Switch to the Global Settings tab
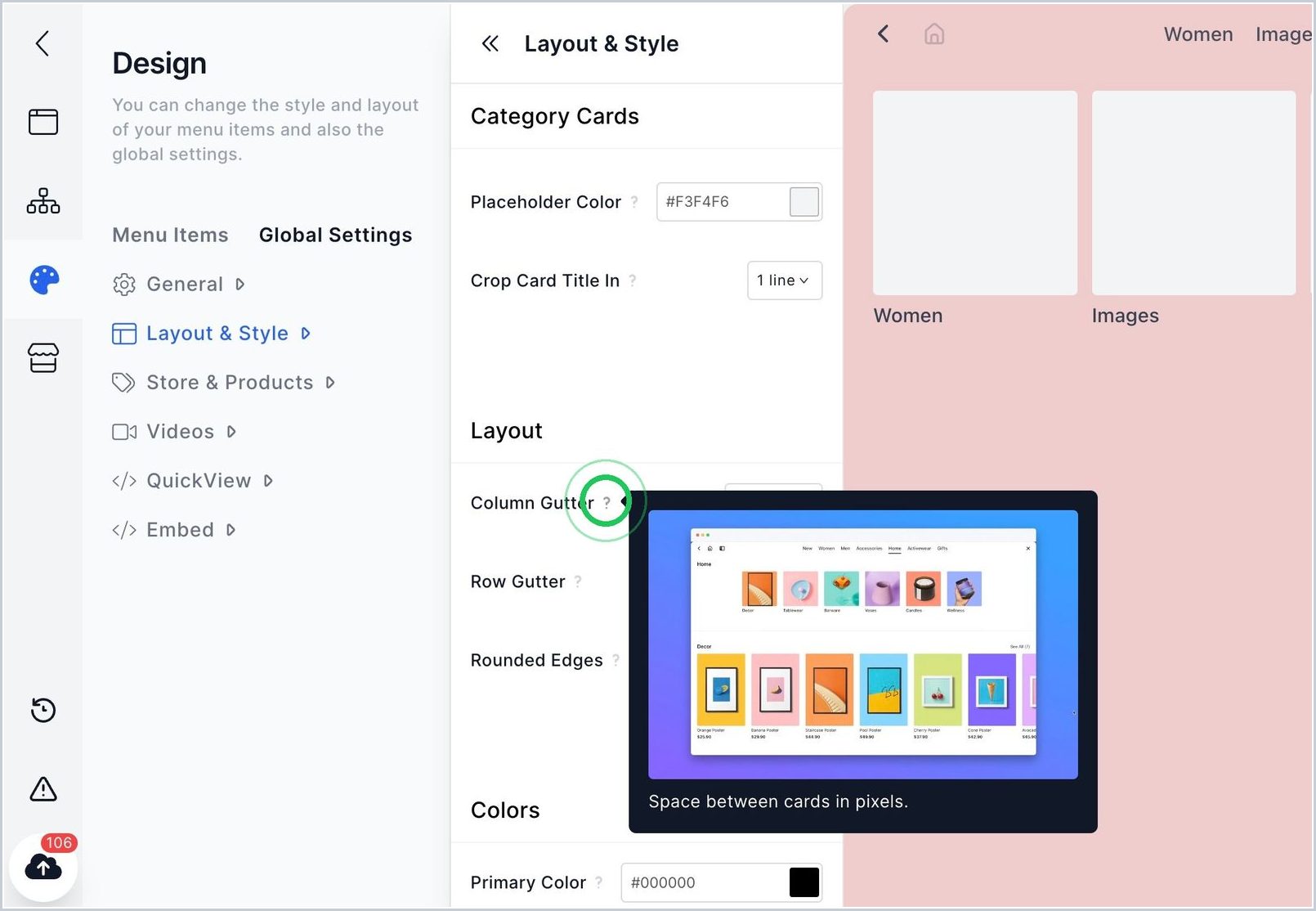This screenshot has width=1316, height=911. pos(335,235)
